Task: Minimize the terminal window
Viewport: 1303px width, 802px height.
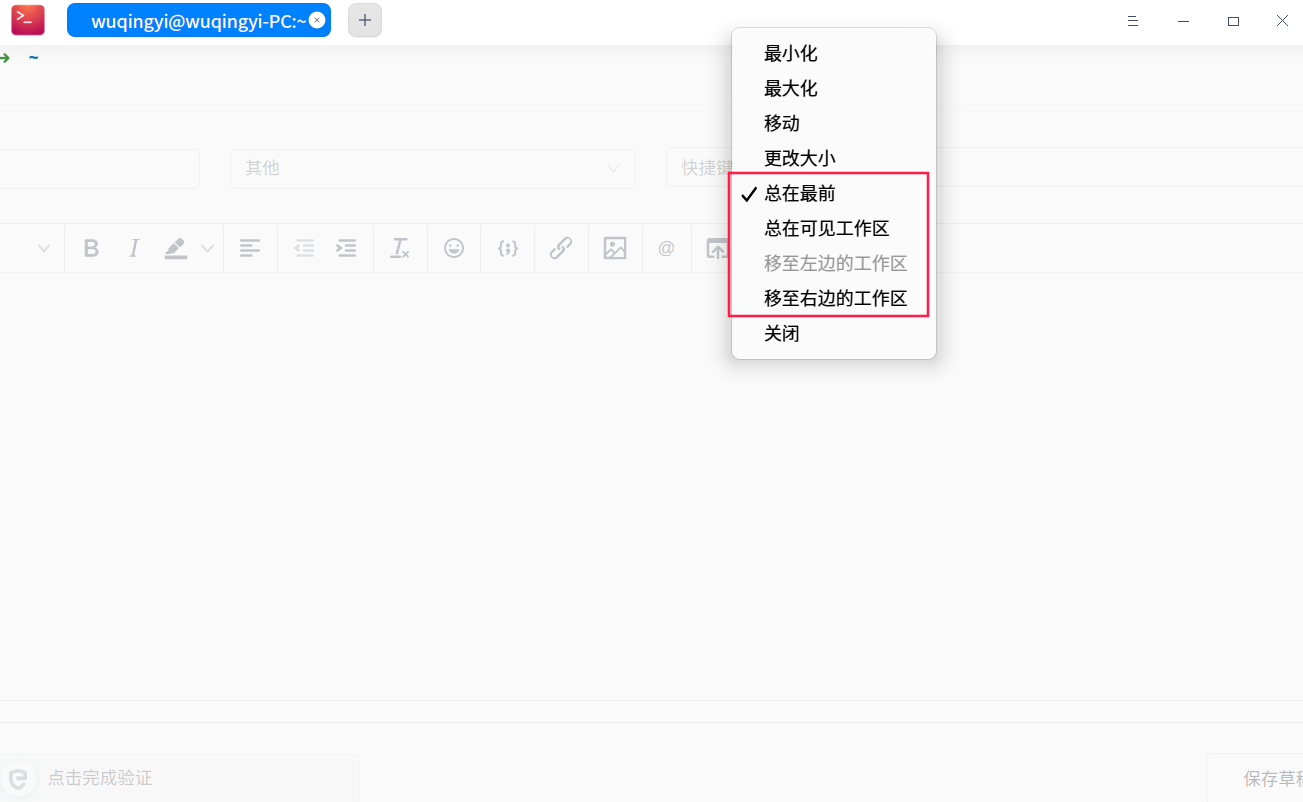Action: tap(1184, 21)
